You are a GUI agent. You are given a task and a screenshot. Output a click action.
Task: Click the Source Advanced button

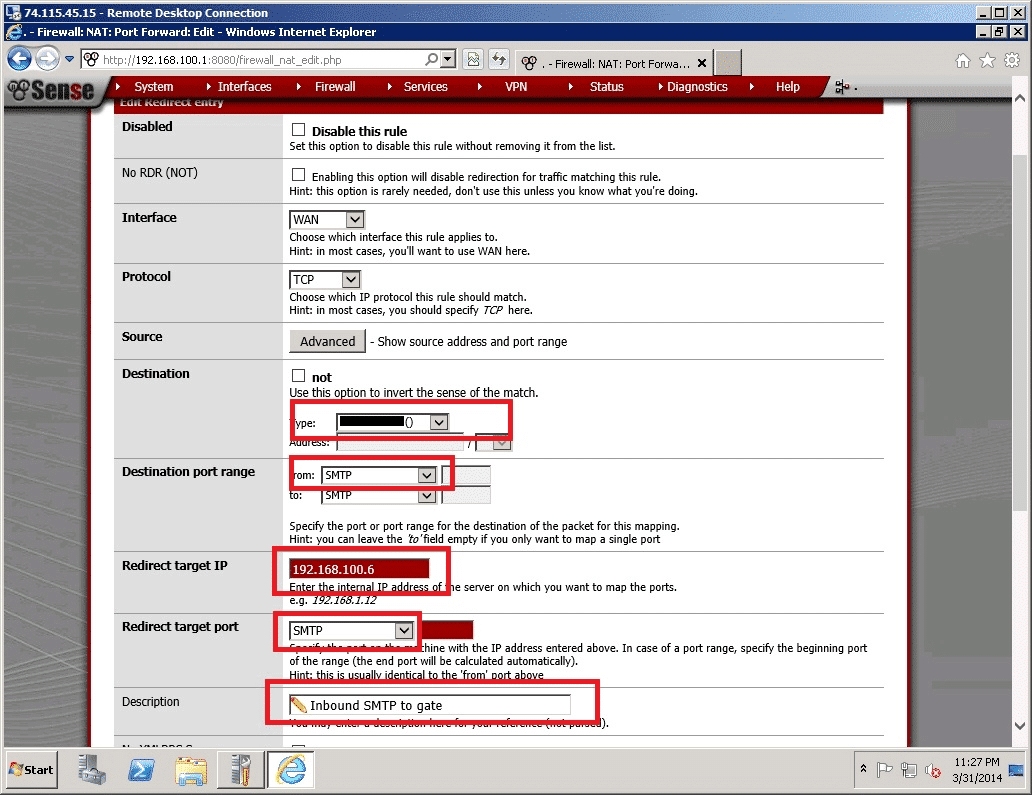[327, 341]
